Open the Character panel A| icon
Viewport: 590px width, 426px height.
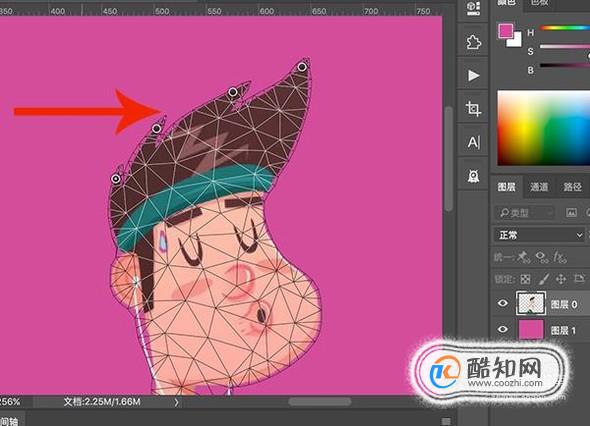(473, 142)
